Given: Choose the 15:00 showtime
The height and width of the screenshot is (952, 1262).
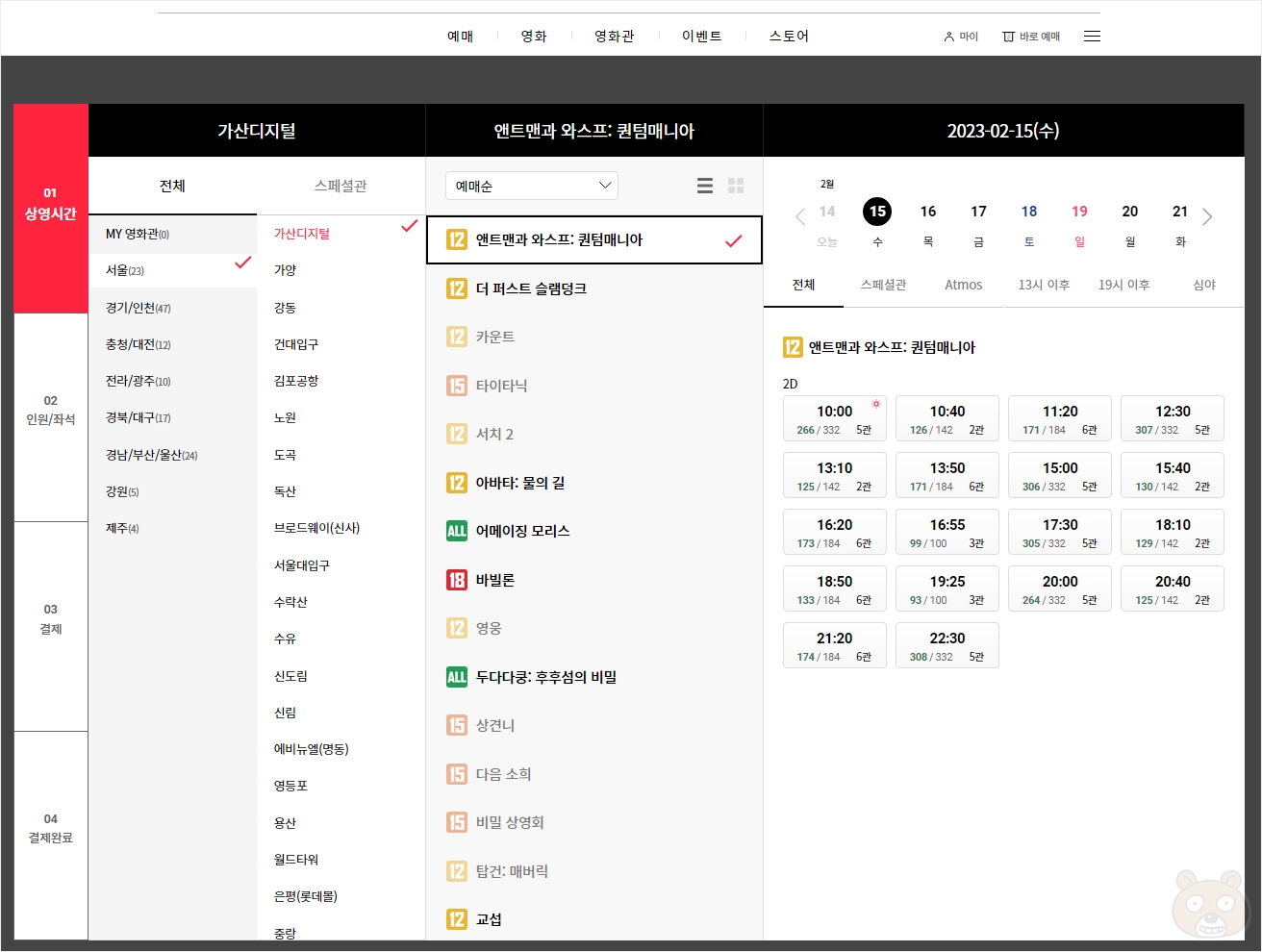Looking at the screenshot, I should [1060, 475].
